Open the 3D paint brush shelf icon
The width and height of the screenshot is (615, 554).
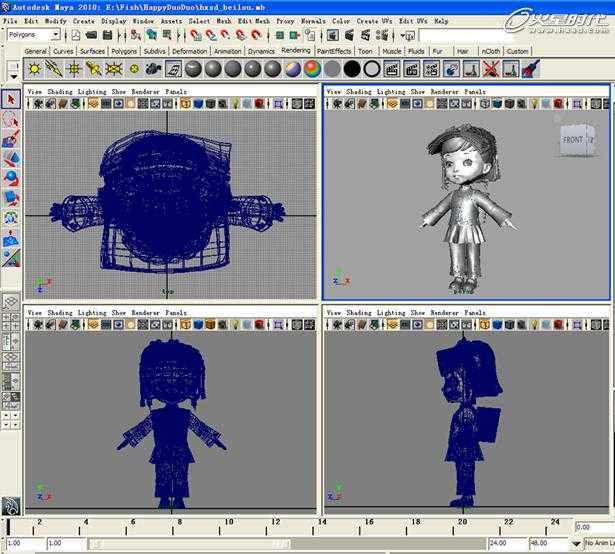point(531,69)
